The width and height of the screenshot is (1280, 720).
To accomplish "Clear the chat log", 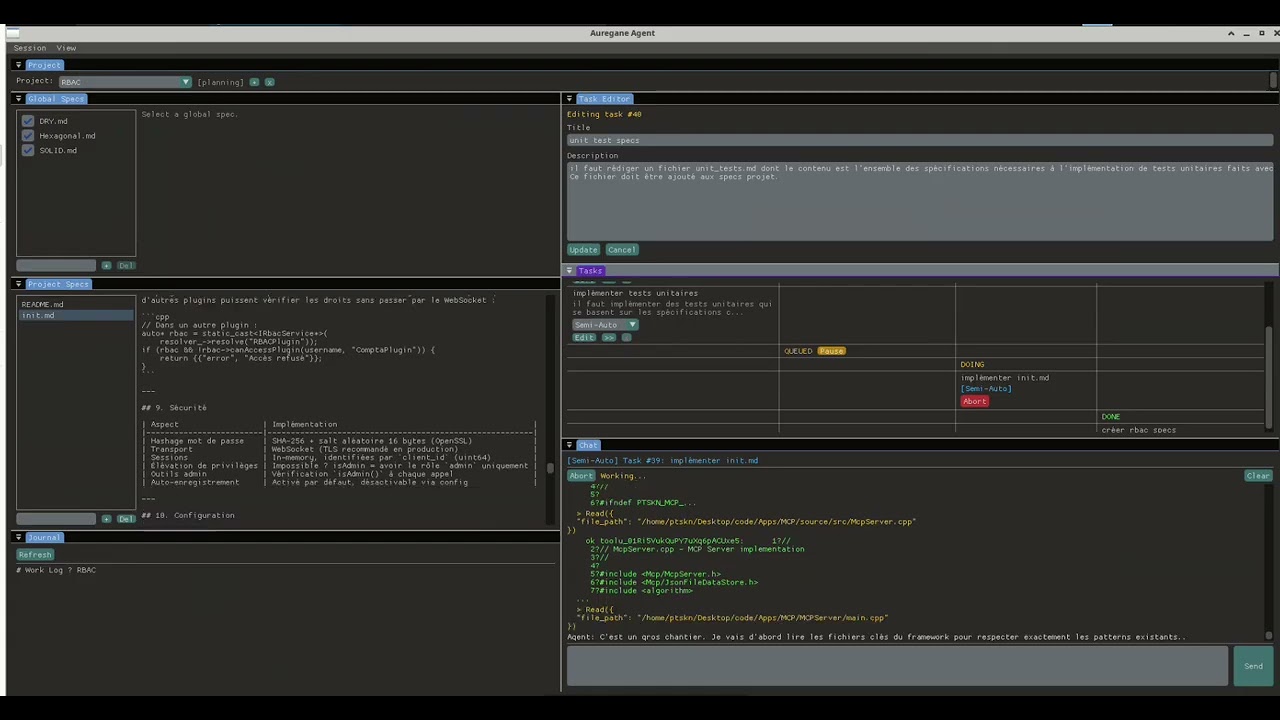I will [x=1258, y=476].
